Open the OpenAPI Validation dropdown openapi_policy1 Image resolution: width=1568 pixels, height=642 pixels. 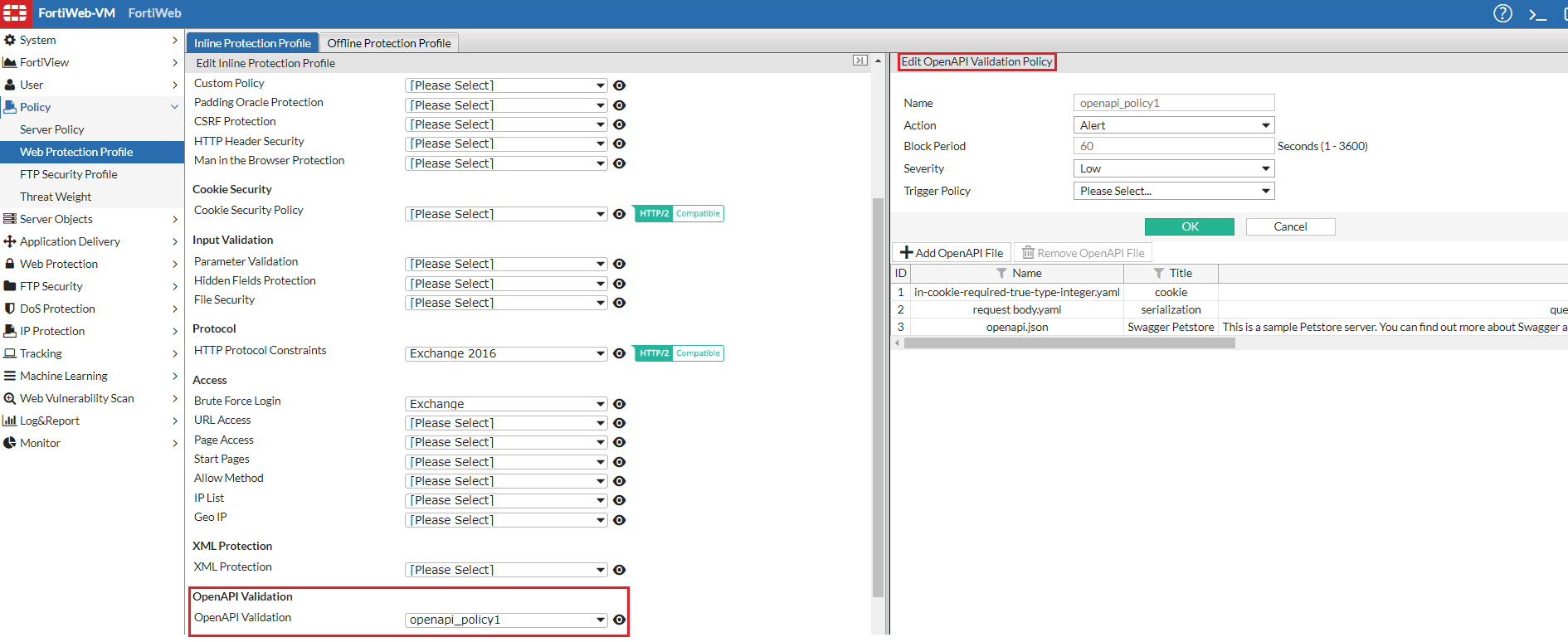click(x=506, y=620)
